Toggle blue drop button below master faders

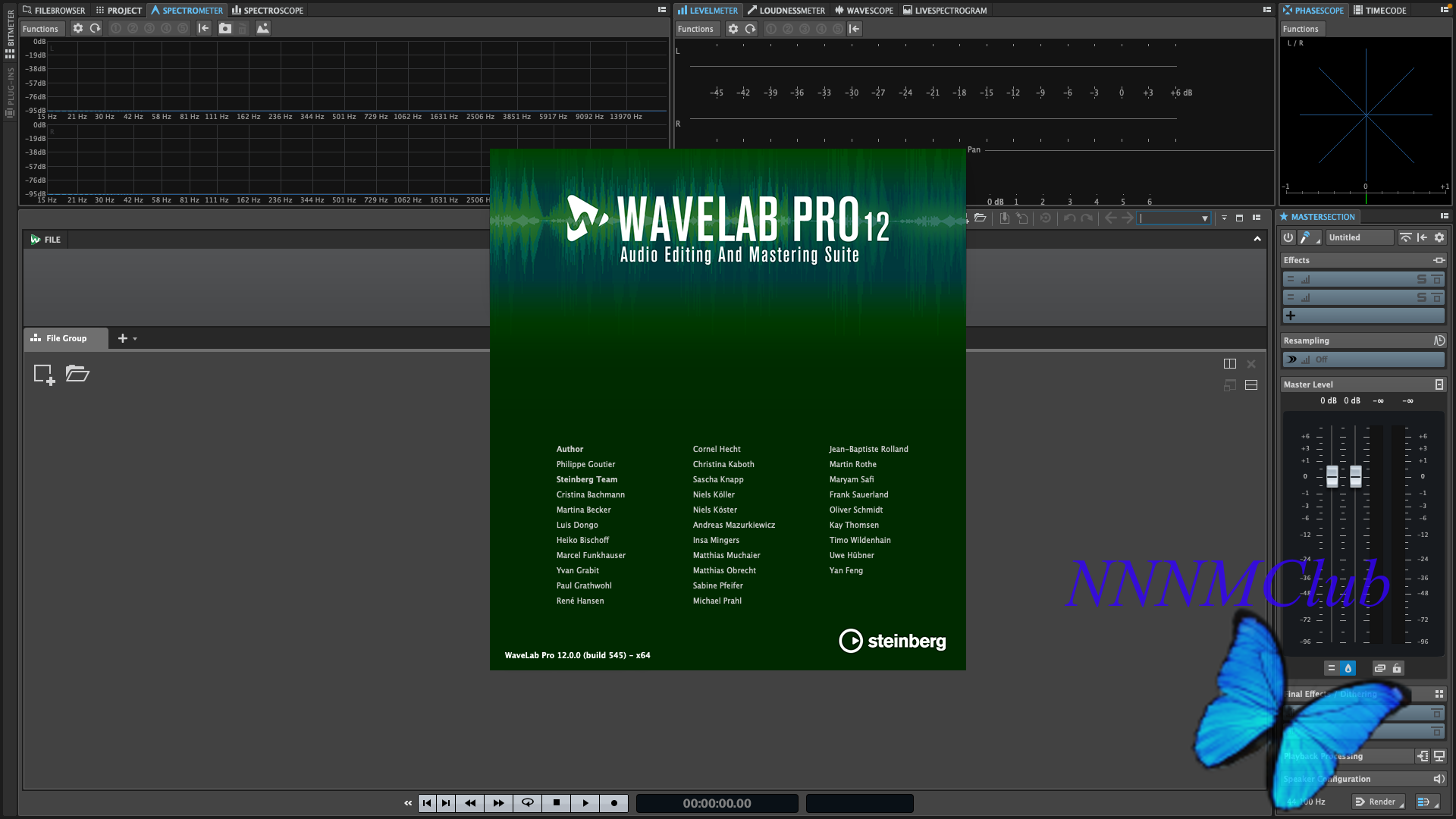point(1348,668)
